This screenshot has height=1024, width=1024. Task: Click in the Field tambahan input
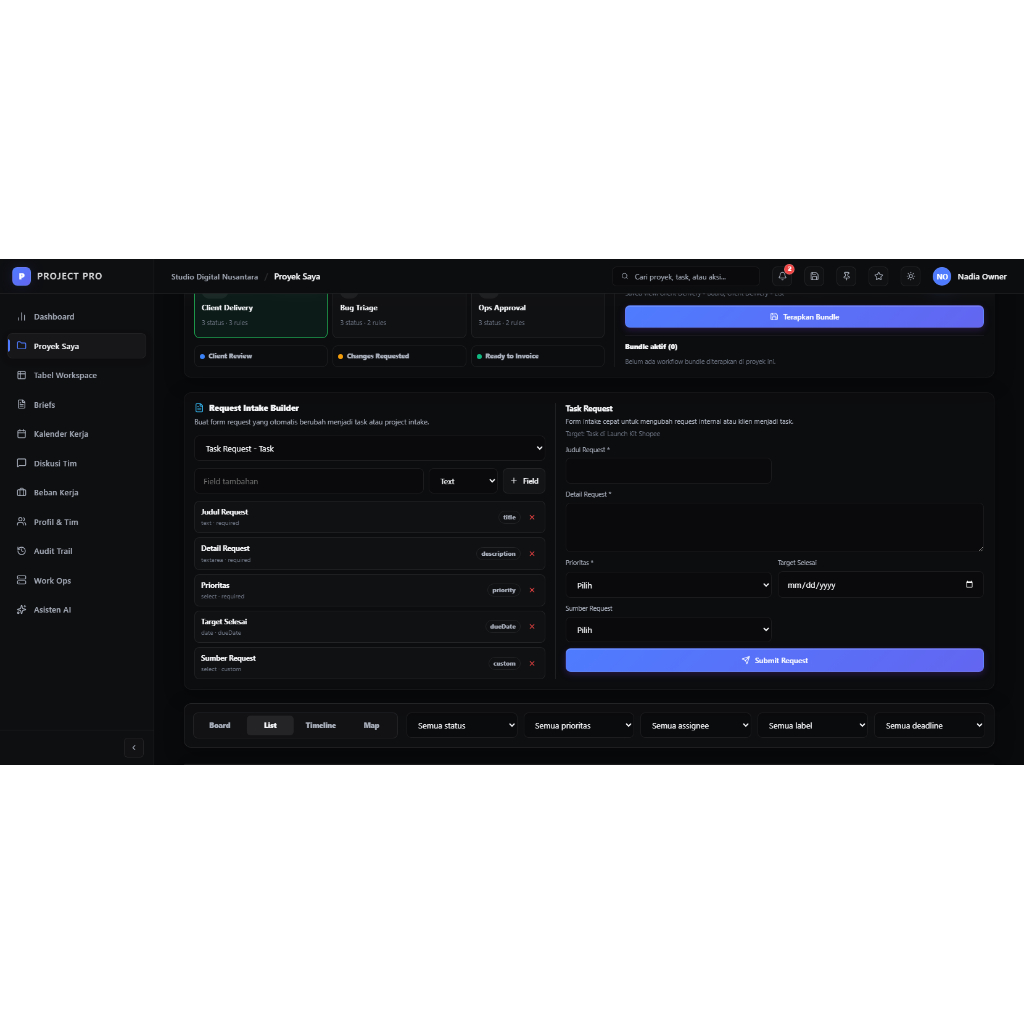click(309, 481)
